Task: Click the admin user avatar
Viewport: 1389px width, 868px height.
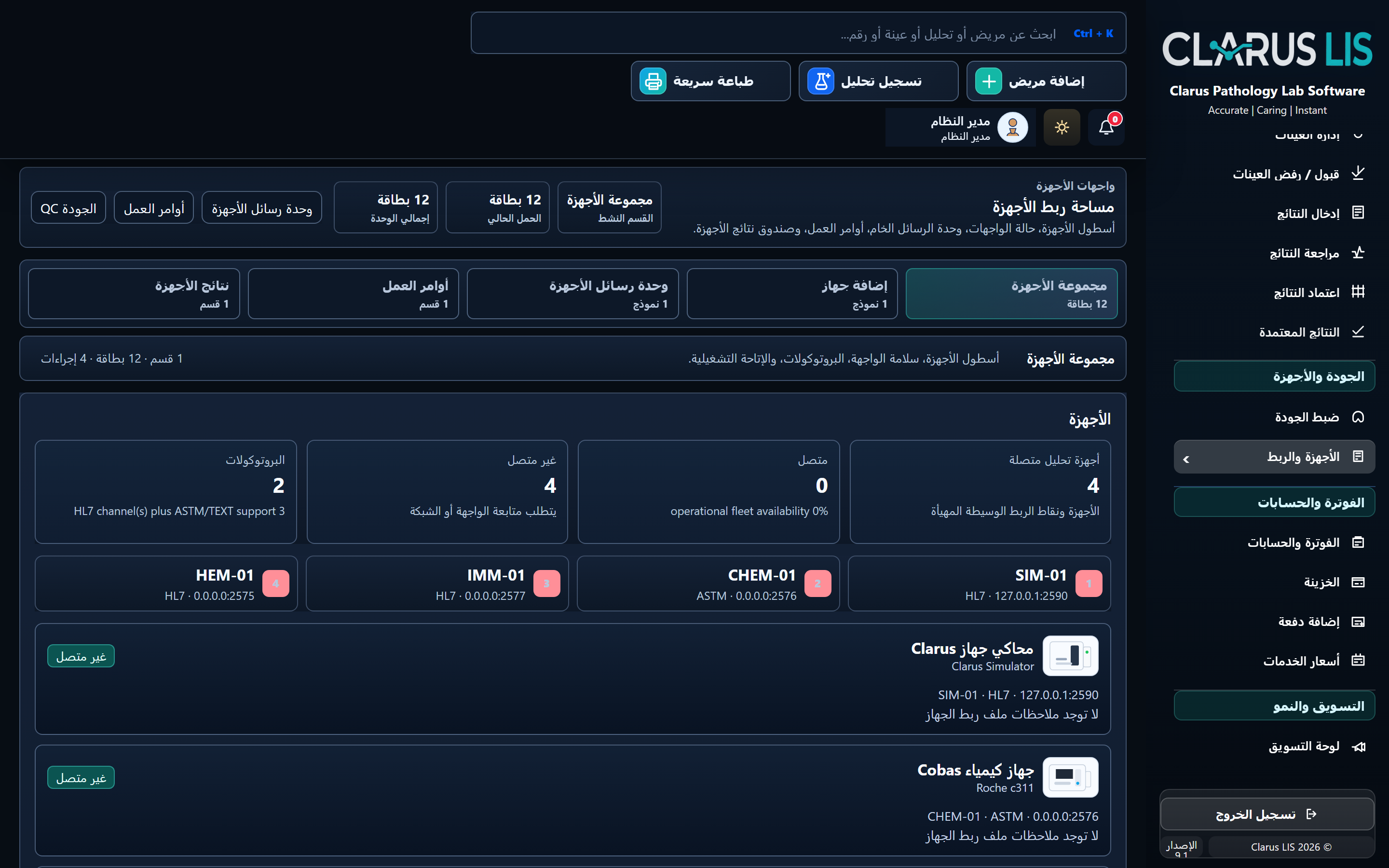Action: [x=1012, y=127]
